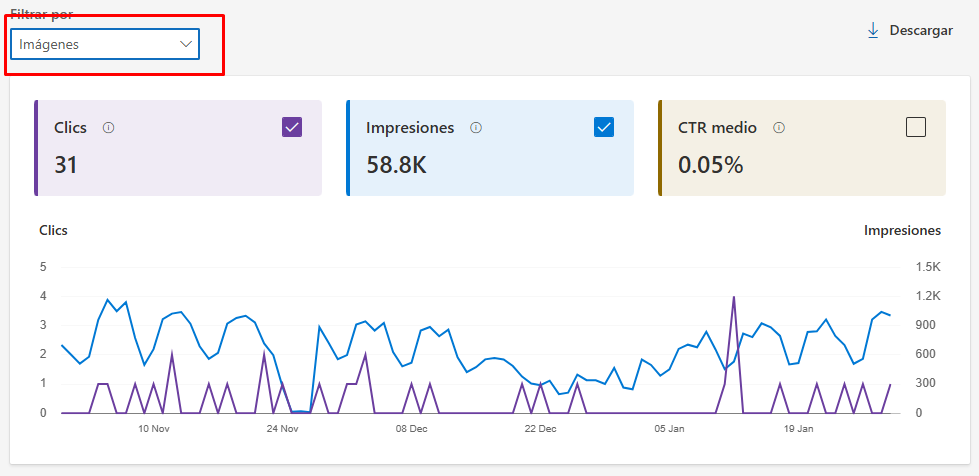Enable the CTR medio checkbox
This screenshot has width=979, height=476.
(915, 127)
